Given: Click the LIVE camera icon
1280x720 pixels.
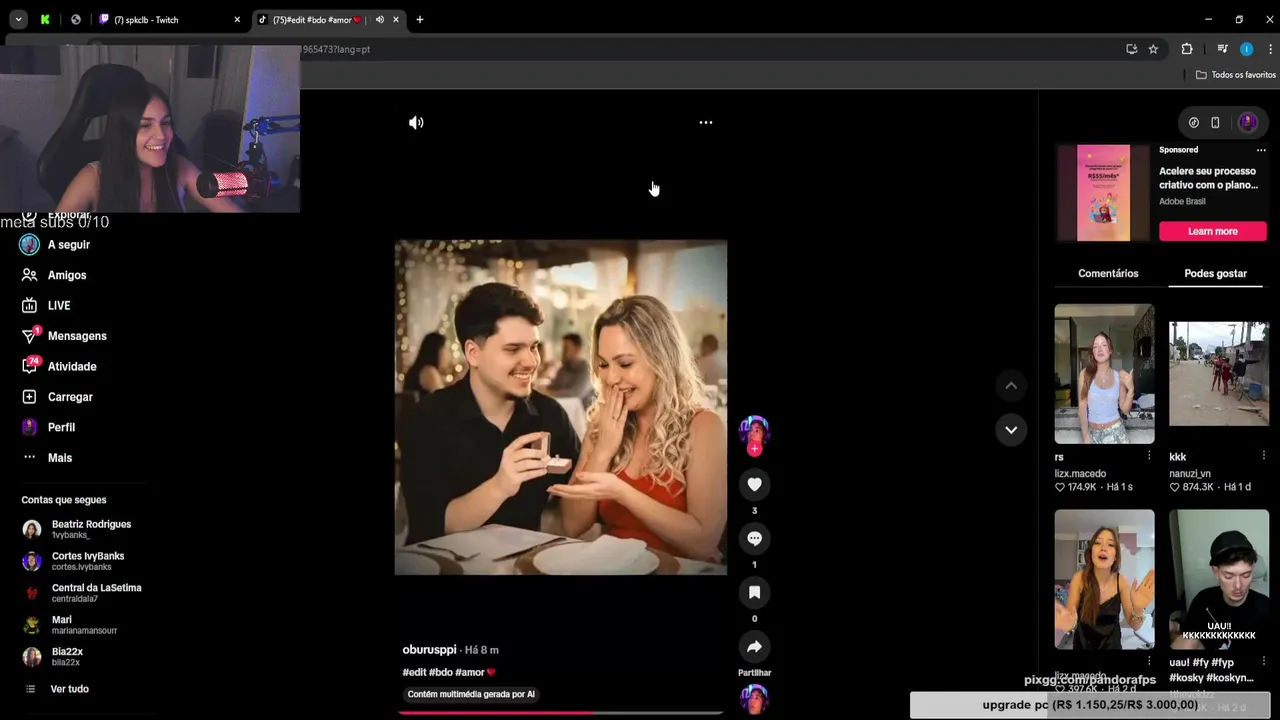Looking at the screenshot, I should [x=30, y=306].
